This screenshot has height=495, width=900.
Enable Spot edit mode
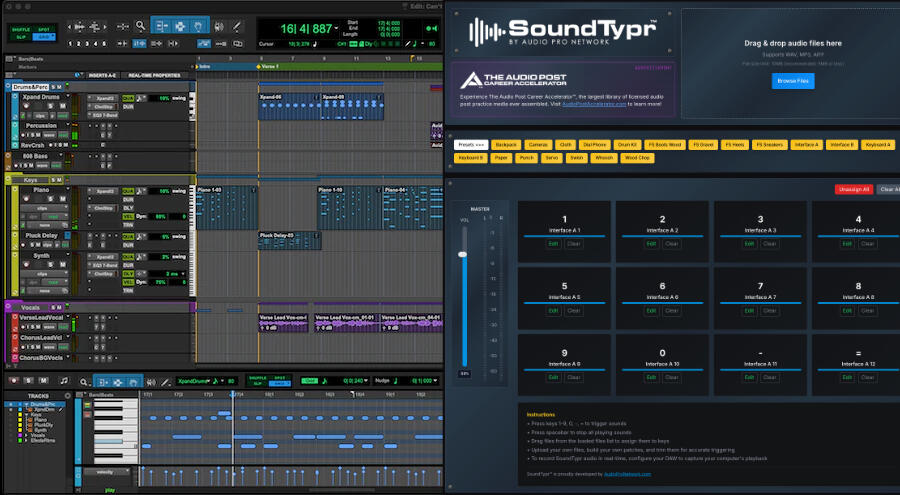(x=44, y=29)
